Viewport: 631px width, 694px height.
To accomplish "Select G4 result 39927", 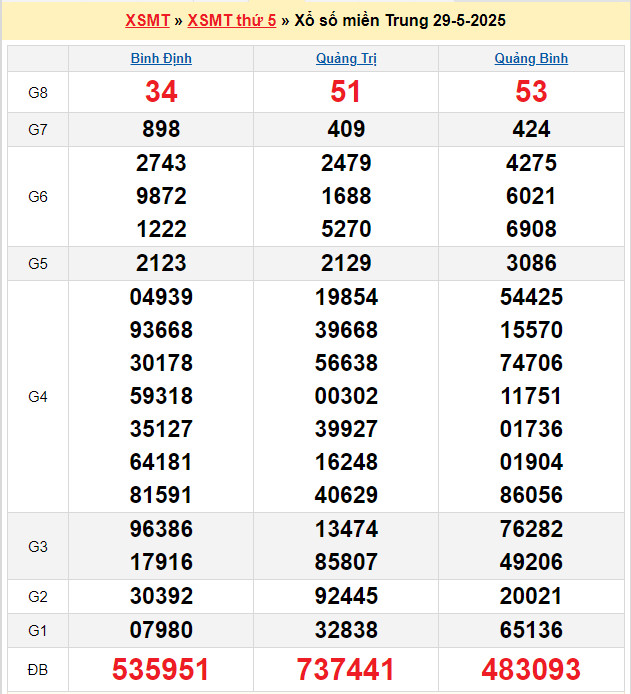I will pyautogui.click(x=346, y=429).
